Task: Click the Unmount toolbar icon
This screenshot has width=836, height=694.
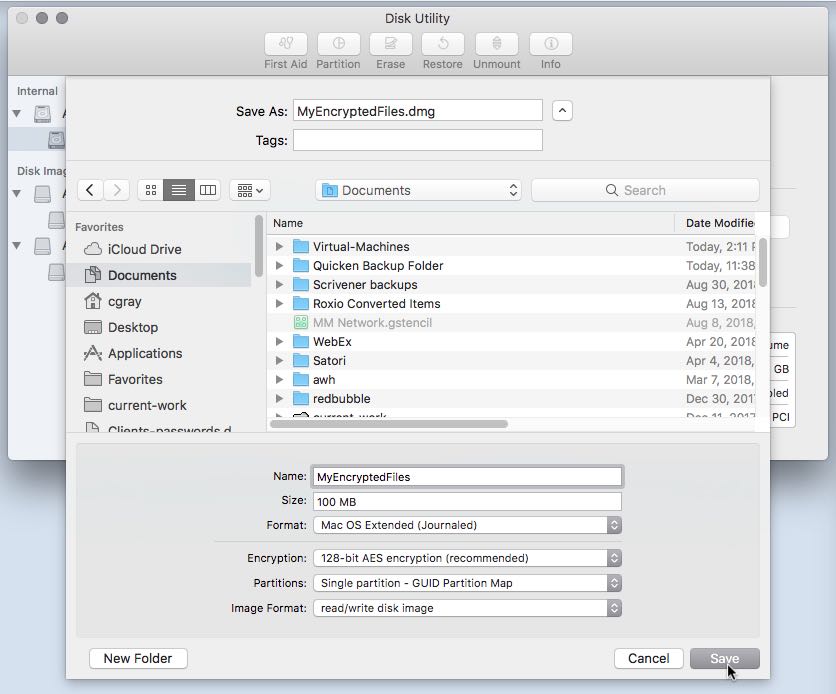Action: (x=496, y=44)
